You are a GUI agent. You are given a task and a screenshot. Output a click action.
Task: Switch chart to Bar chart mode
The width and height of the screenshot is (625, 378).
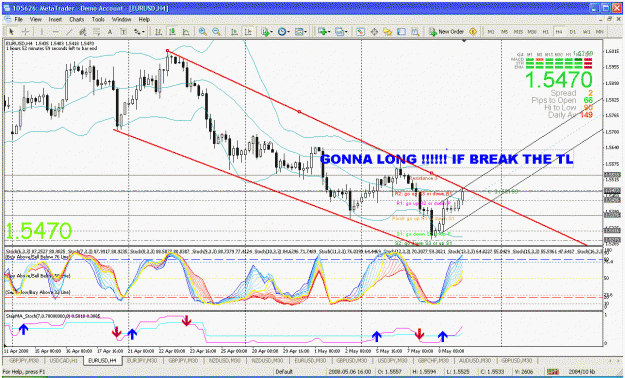[x=159, y=32]
